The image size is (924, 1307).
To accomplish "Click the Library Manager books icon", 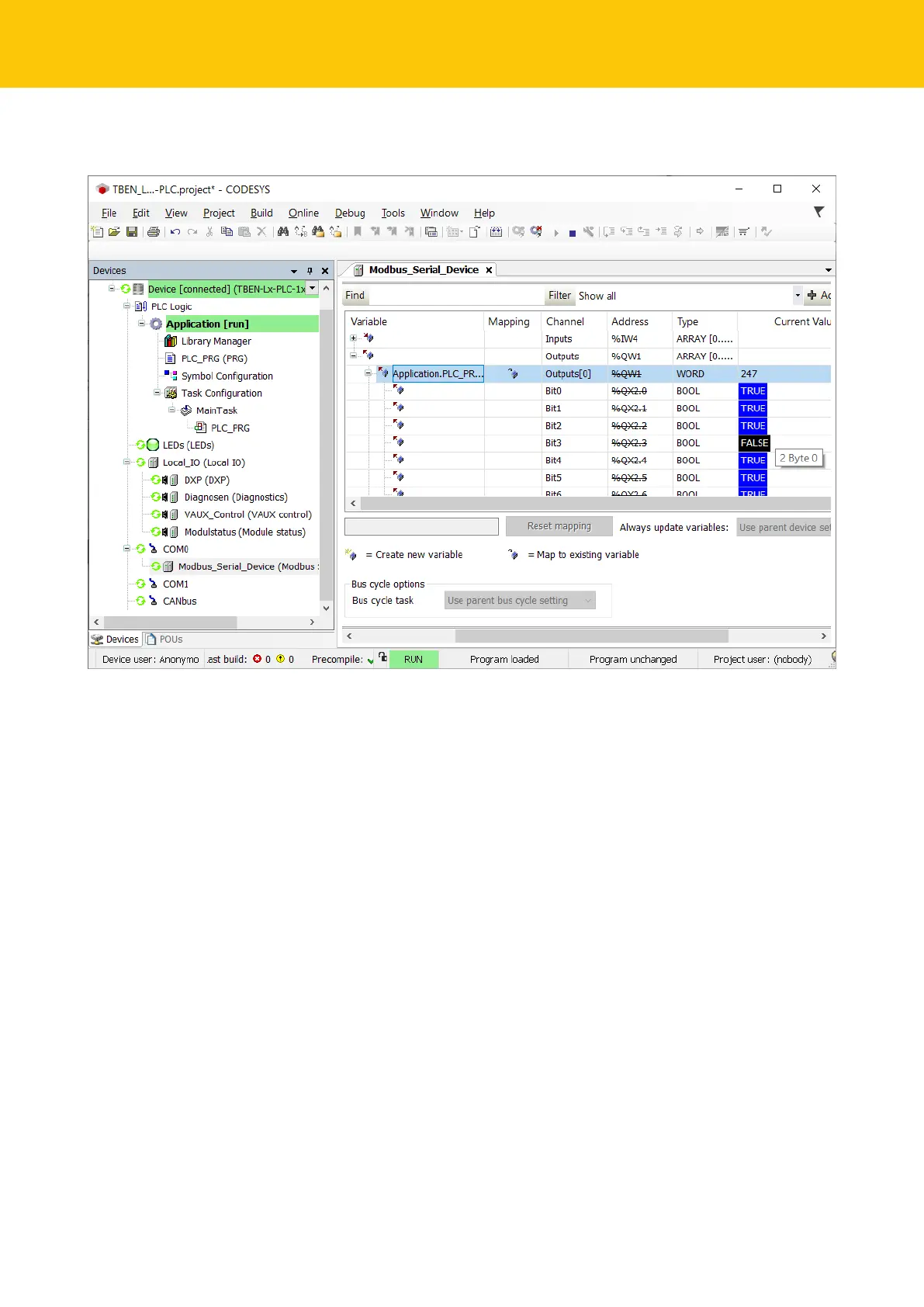I will coord(171,341).
